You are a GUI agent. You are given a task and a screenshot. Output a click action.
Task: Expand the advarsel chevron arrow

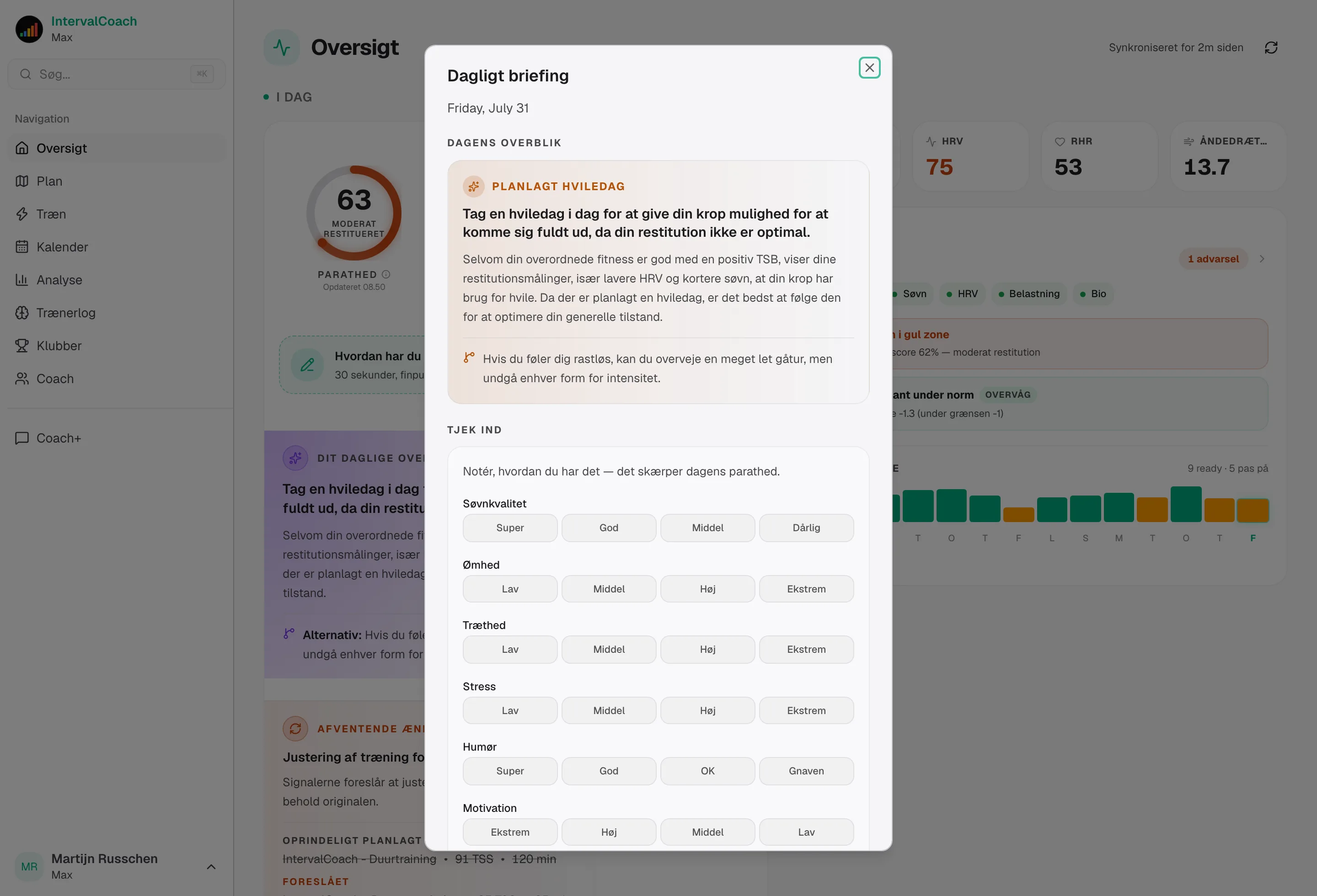click(x=1262, y=259)
